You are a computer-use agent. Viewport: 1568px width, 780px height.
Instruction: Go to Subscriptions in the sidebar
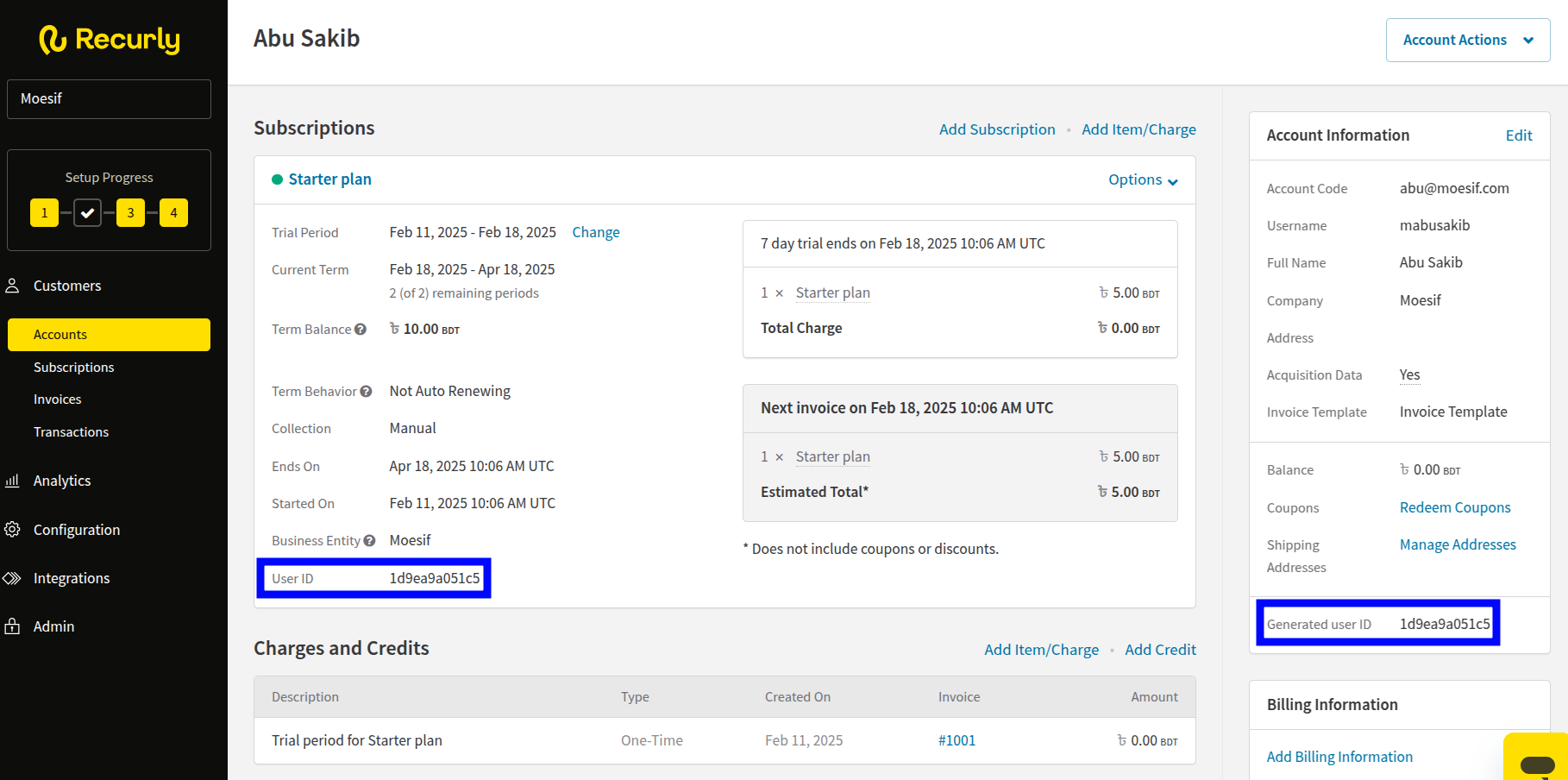coord(73,368)
